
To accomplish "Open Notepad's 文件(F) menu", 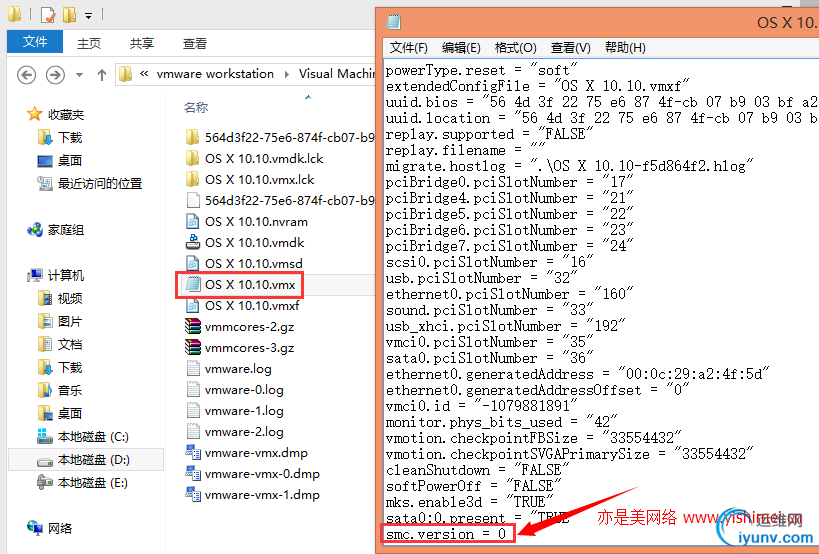I will tap(408, 48).
